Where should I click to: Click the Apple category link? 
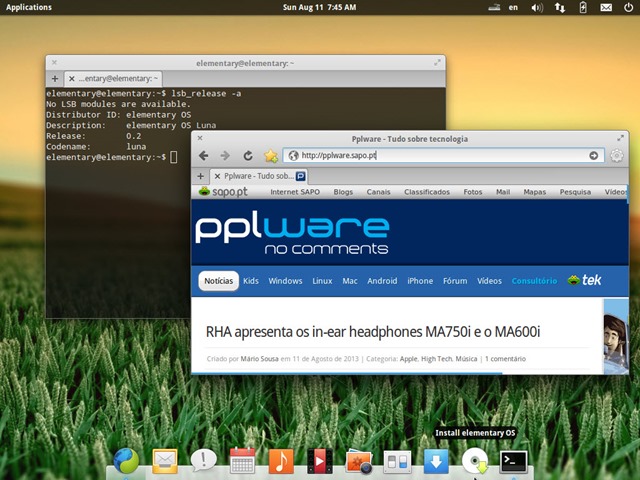coord(409,359)
